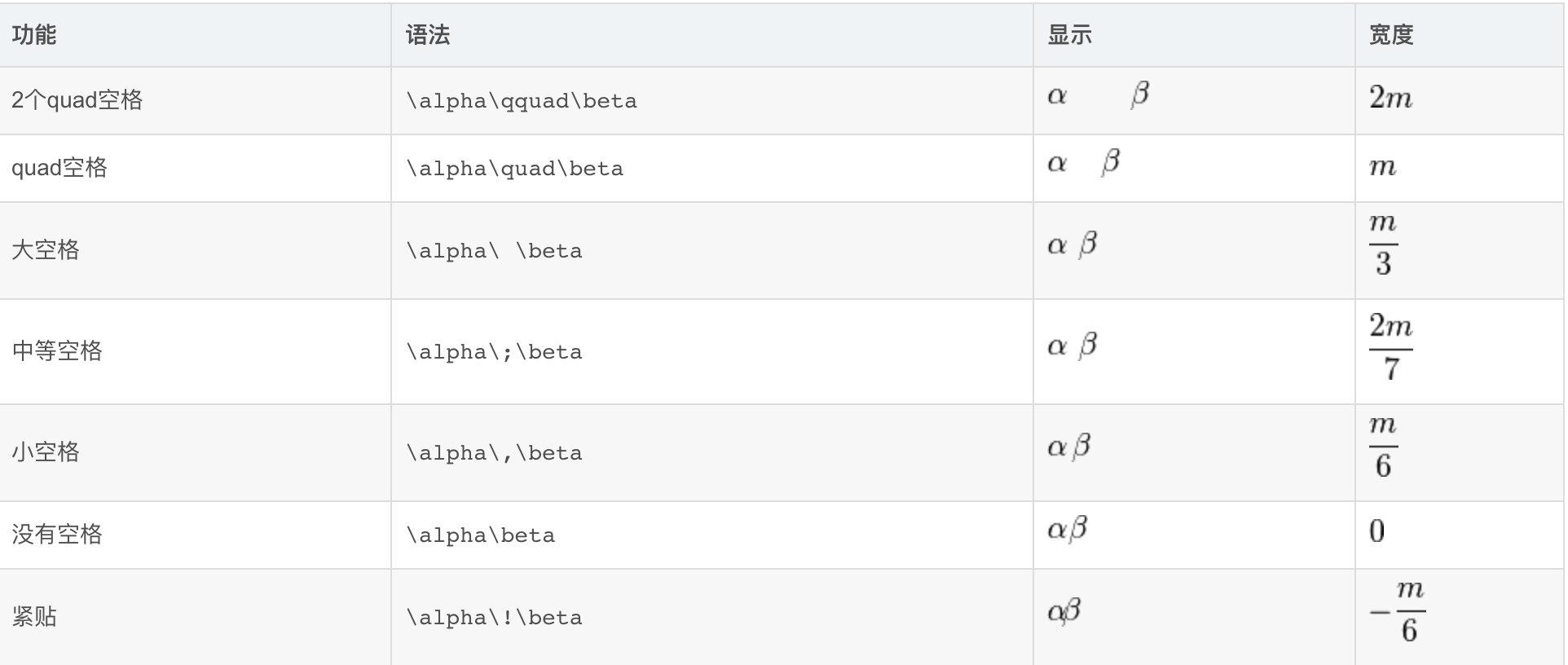Viewport: 1568px width, 665px height.
Task: Click the 功能 column header
Action: point(34,35)
